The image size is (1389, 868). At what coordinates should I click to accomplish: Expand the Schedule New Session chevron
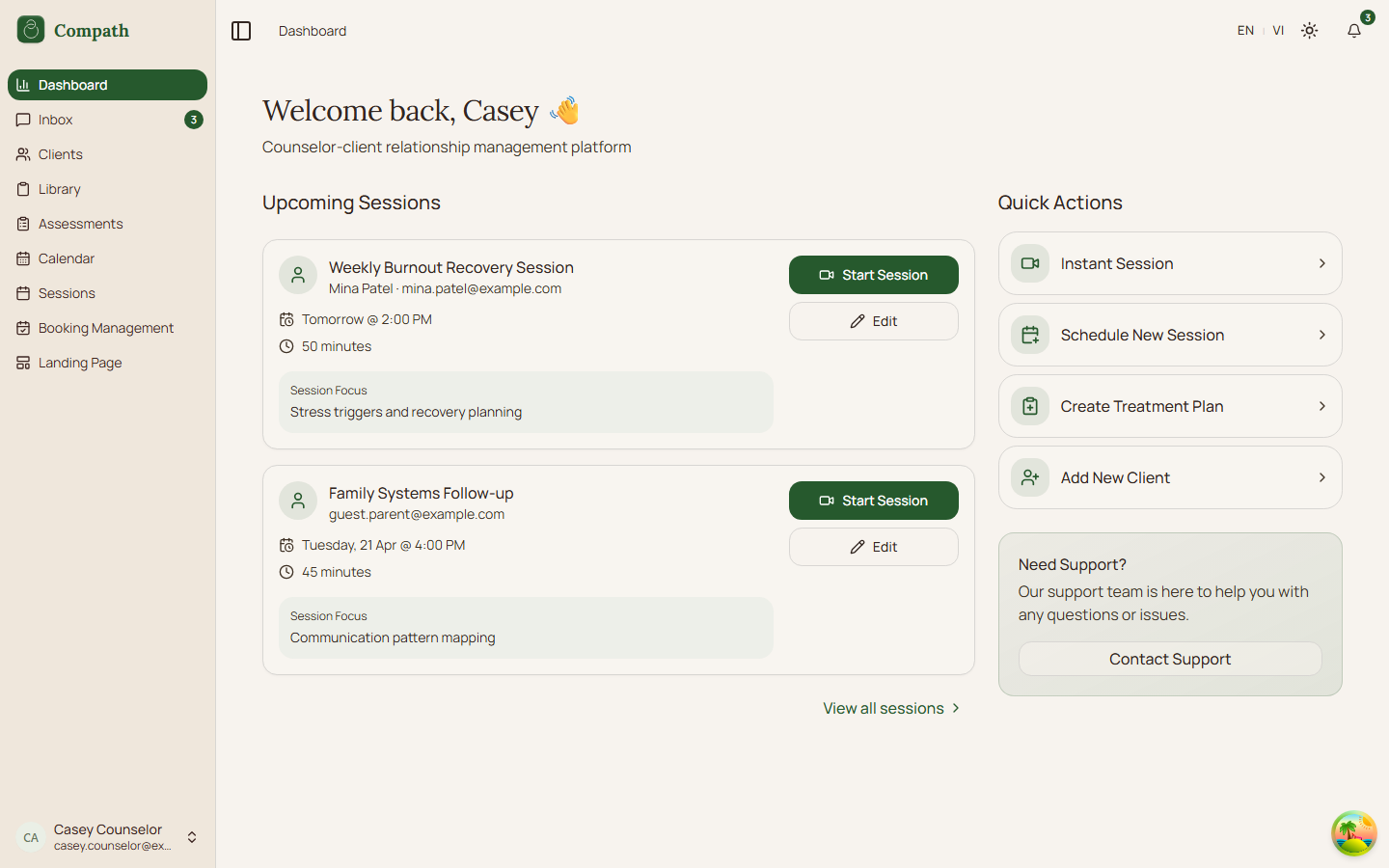(x=1321, y=335)
